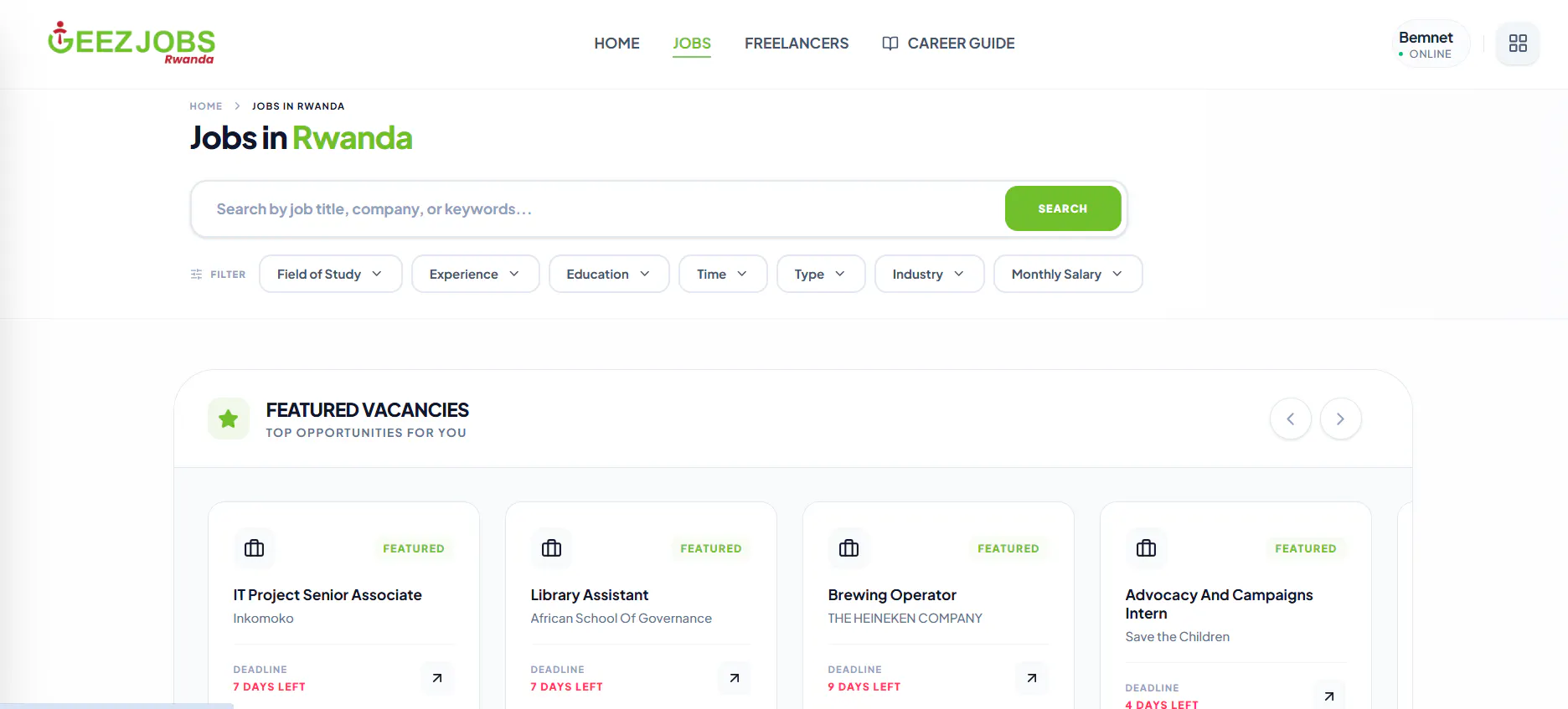Open the Brewing Operator job title
1568x709 pixels.
tap(892, 595)
